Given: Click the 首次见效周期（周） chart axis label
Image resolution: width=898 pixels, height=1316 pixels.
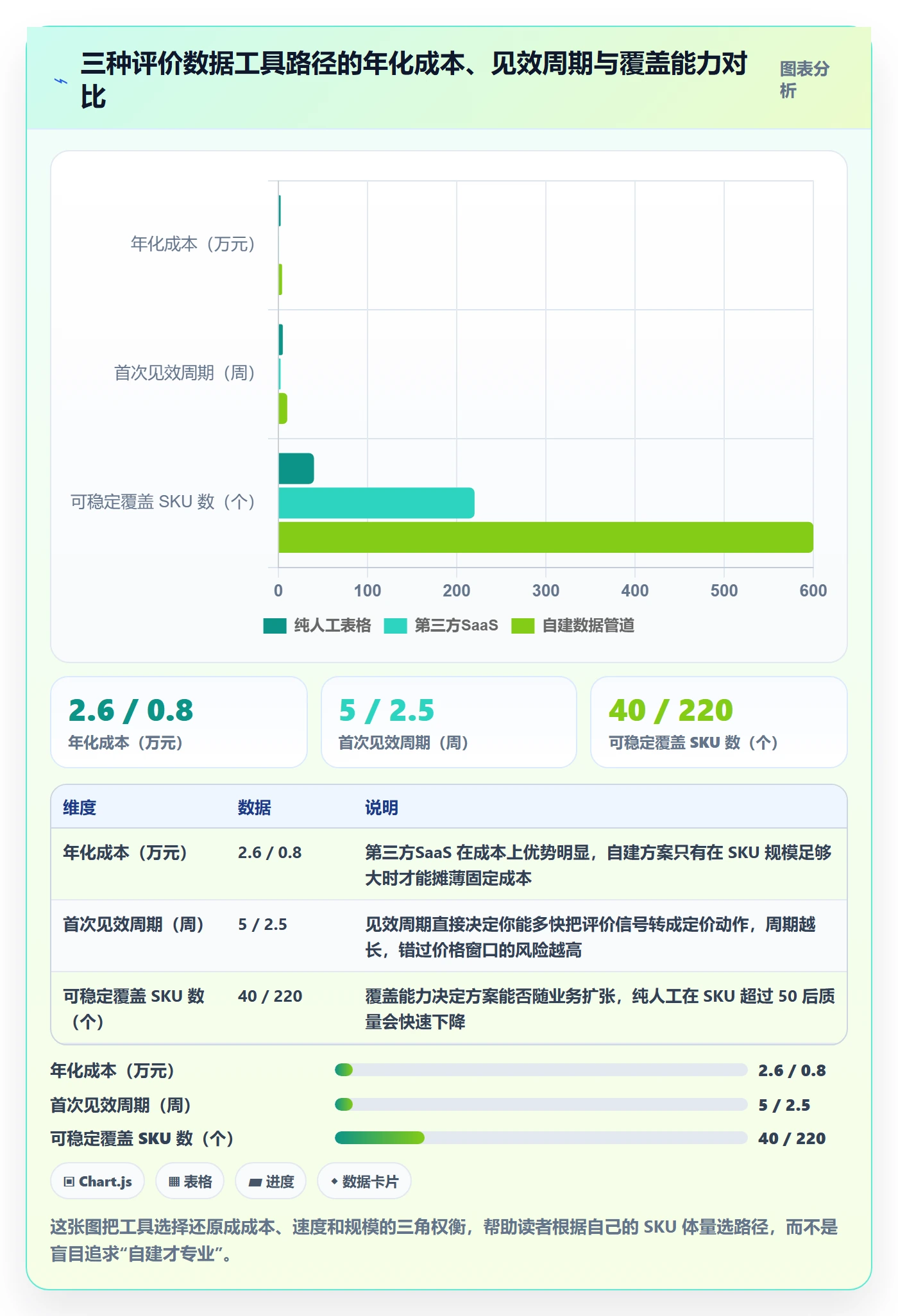Looking at the screenshot, I should coord(185,373).
